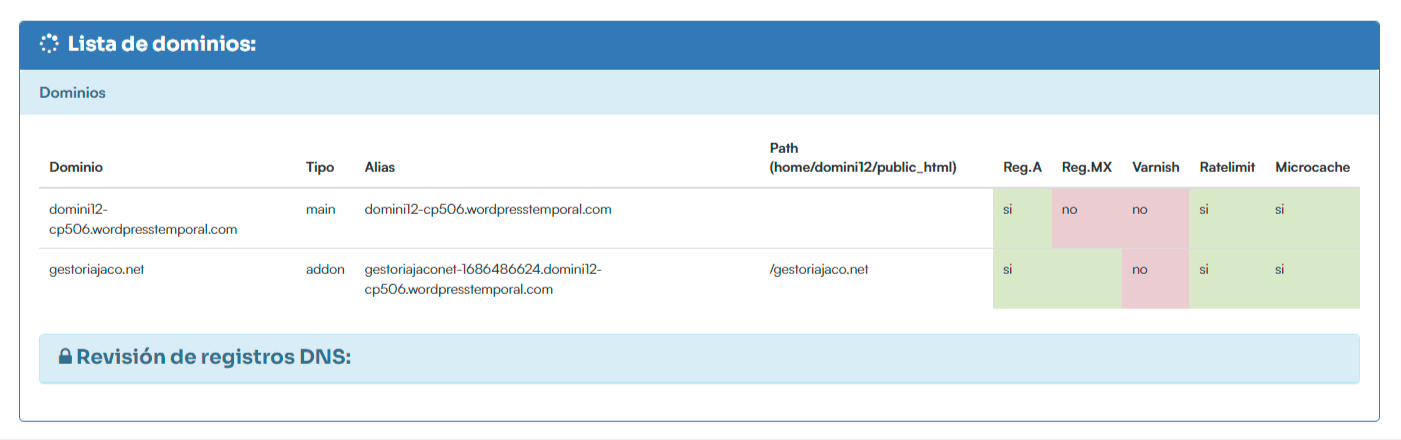Screen dimensions: 1401x440
Task: Click alias gestoriajaconet-1686486624 cell
Action: point(483,279)
